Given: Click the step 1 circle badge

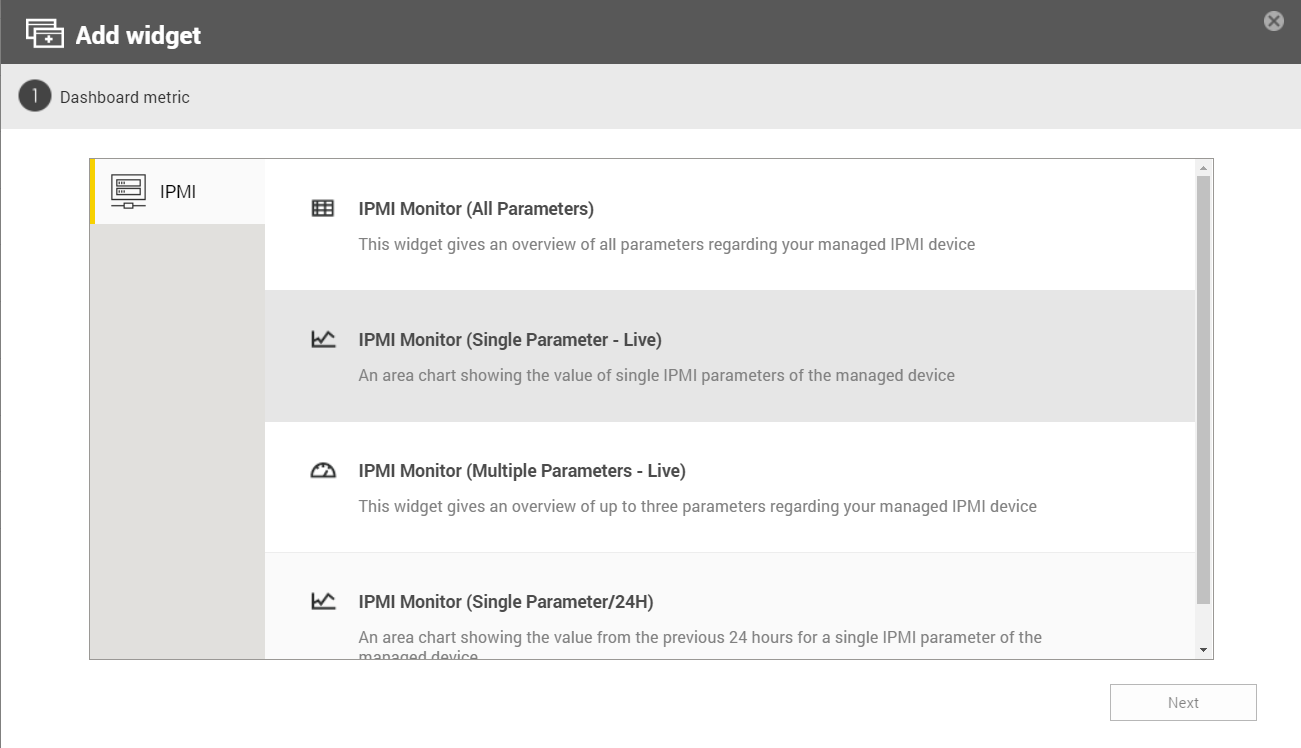Looking at the screenshot, I should [35, 97].
